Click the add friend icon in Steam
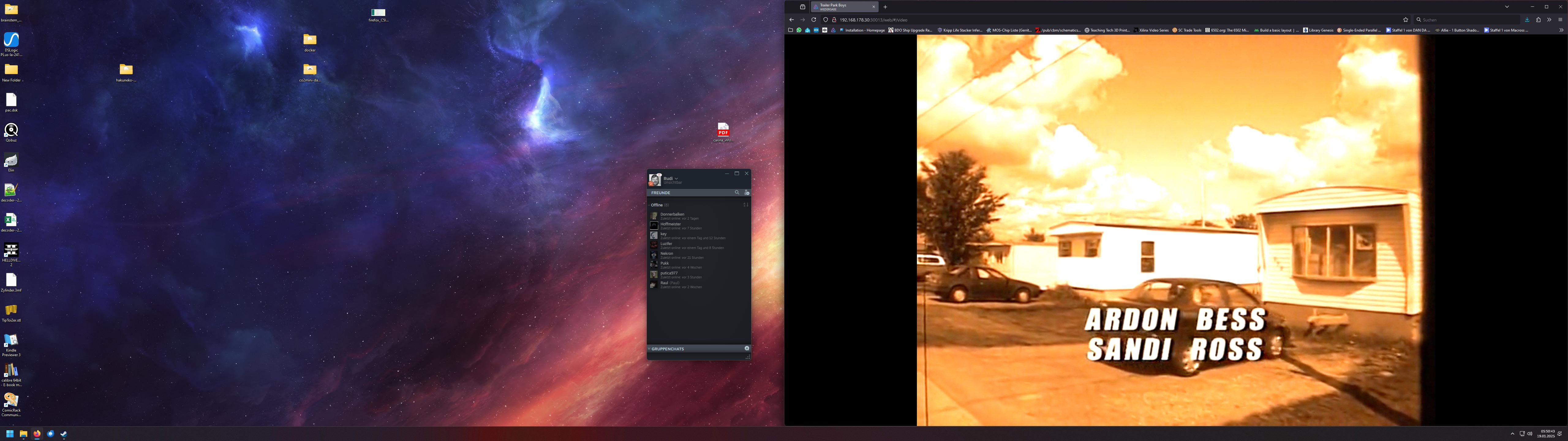This screenshot has width=1568, height=441. pos(747,193)
